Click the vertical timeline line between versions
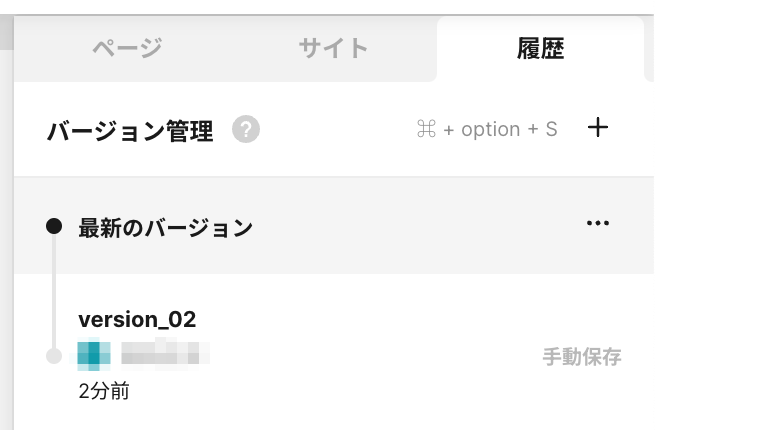The height and width of the screenshot is (430, 774). click(54, 291)
